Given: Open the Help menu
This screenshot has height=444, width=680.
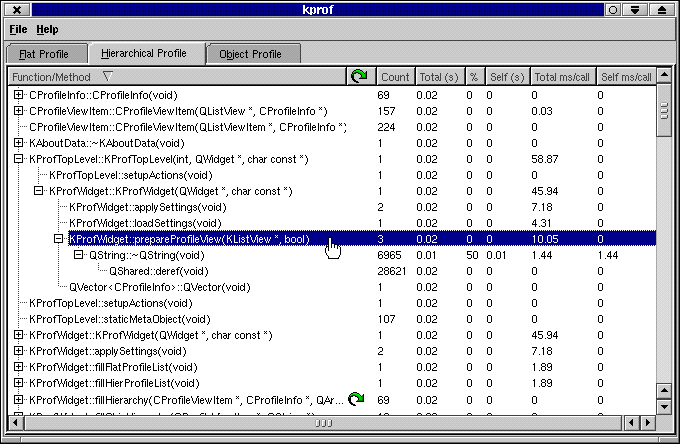Looking at the screenshot, I should pyautogui.click(x=47, y=29).
